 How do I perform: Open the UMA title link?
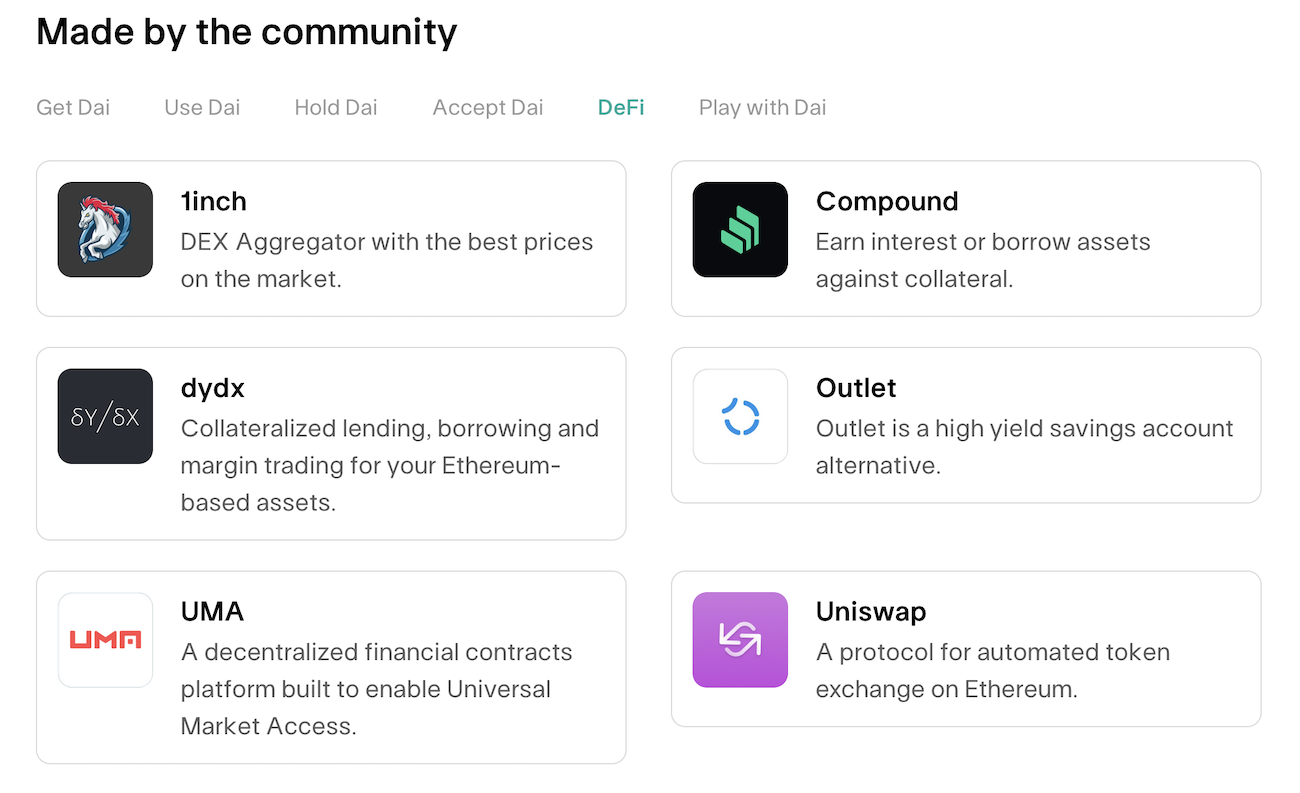pyautogui.click(x=212, y=611)
